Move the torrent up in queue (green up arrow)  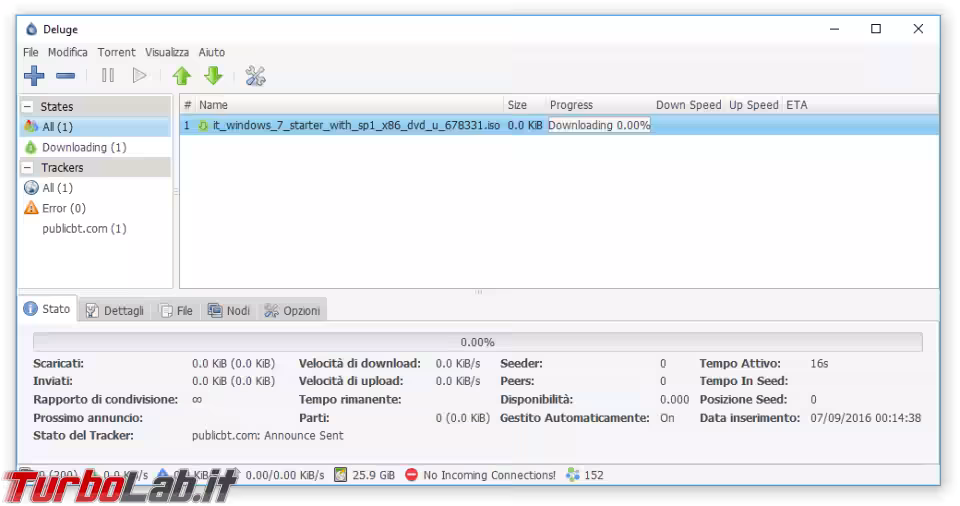182,76
